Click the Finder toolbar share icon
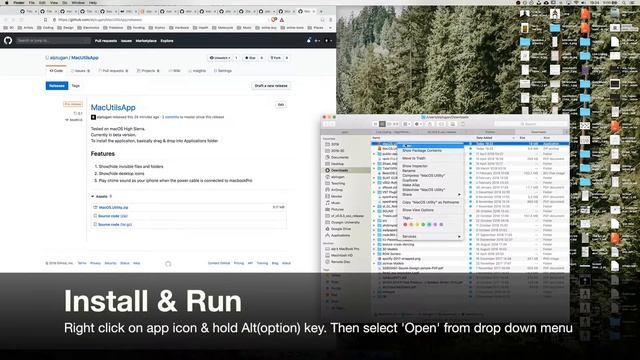Screen dimensions: 640x360 click(430, 124)
